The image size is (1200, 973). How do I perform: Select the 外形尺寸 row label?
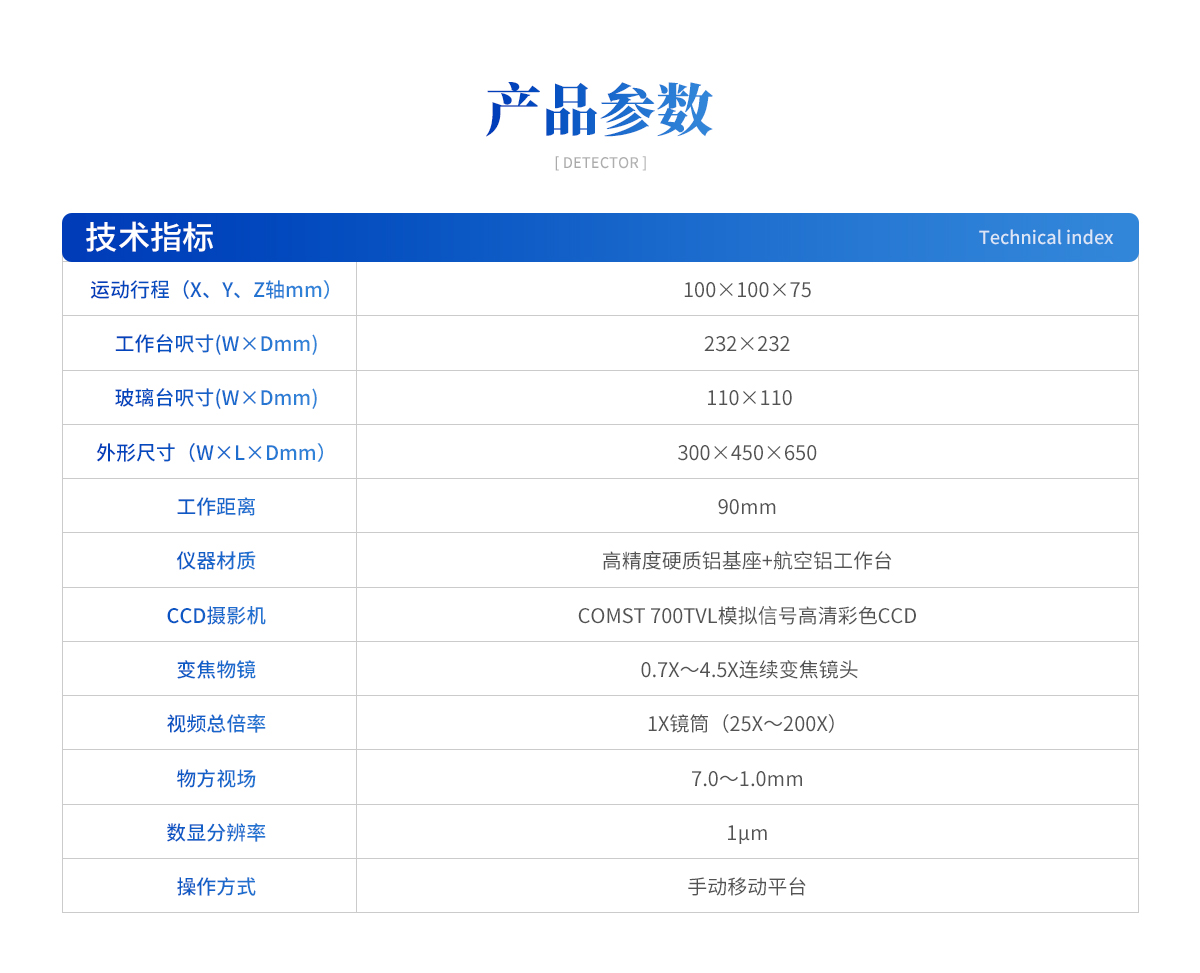(211, 453)
